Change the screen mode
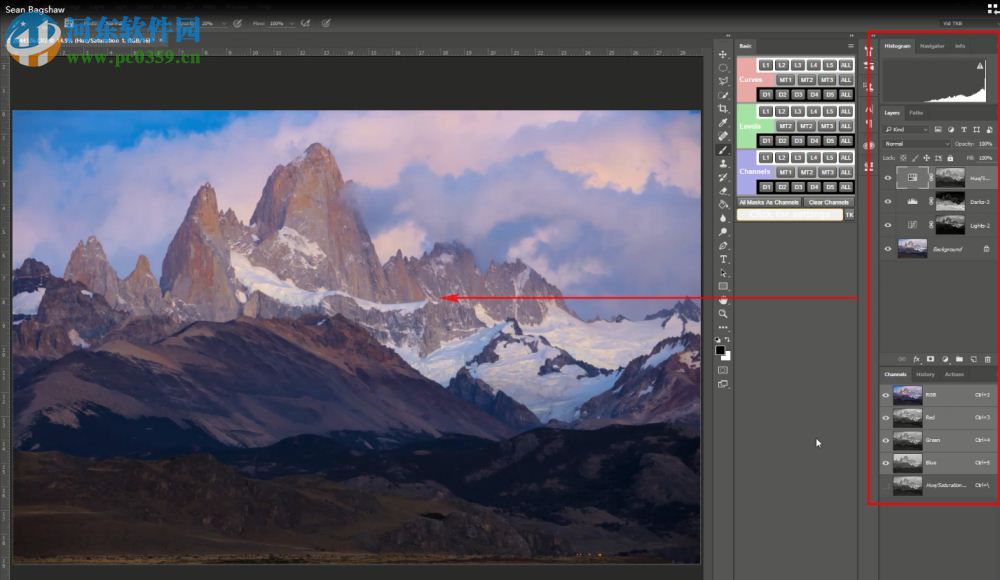 723,384
